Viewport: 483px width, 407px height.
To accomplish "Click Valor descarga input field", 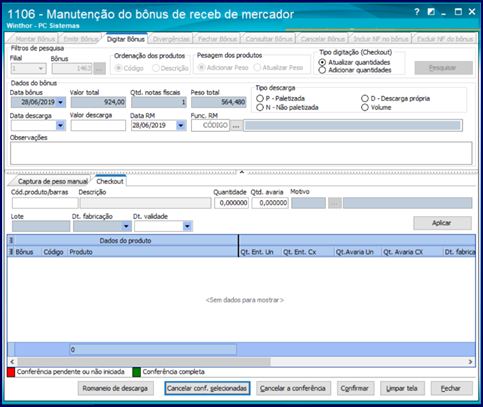I will (x=98, y=125).
